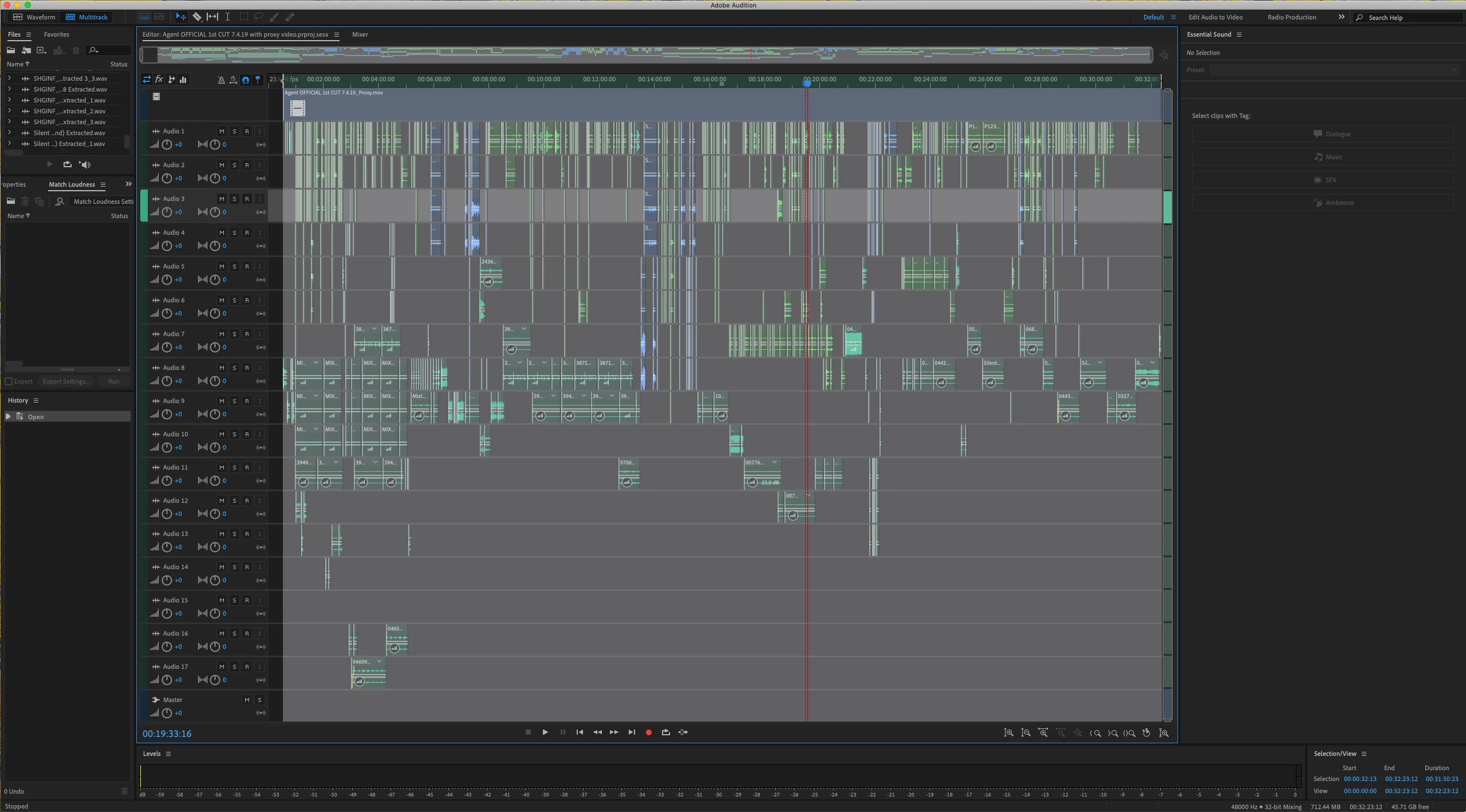Image resolution: width=1466 pixels, height=812 pixels.
Task: Select the Dialogue tag button
Action: [x=1322, y=134]
